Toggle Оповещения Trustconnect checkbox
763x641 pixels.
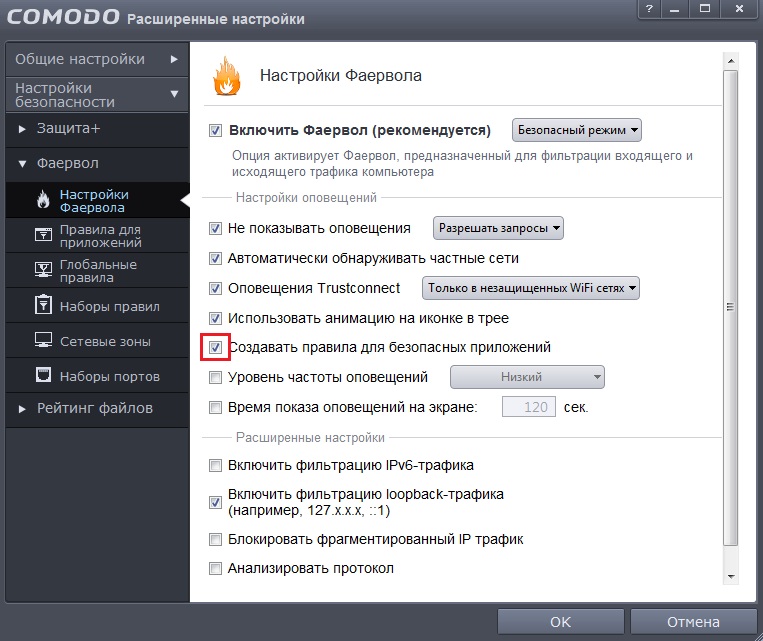point(215,288)
